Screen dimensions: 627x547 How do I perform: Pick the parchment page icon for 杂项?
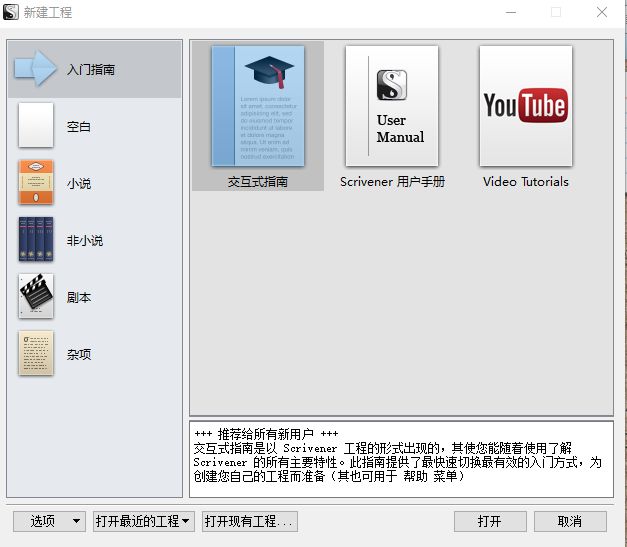click(36, 353)
